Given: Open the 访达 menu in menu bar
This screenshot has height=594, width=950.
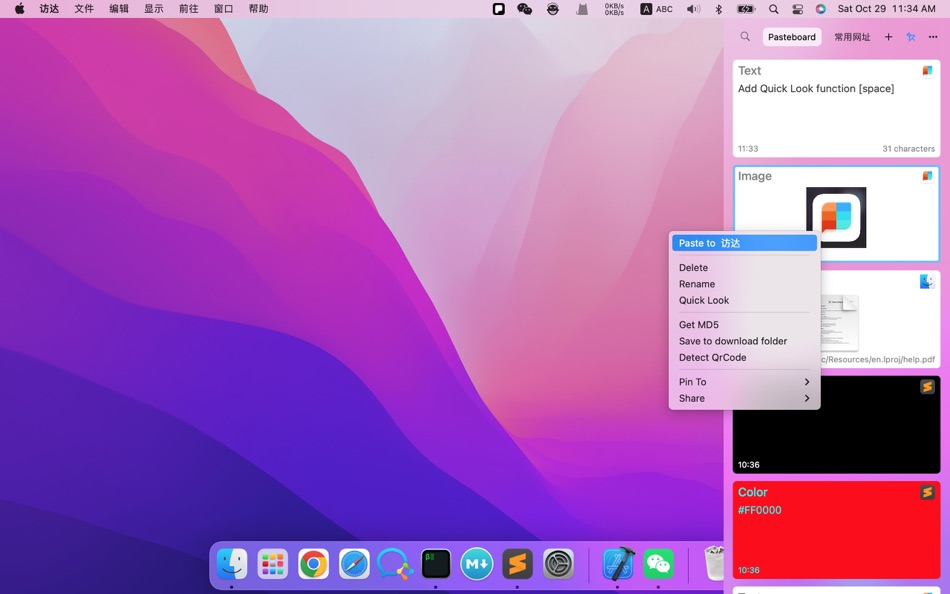Looking at the screenshot, I should [x=49, y=9].
